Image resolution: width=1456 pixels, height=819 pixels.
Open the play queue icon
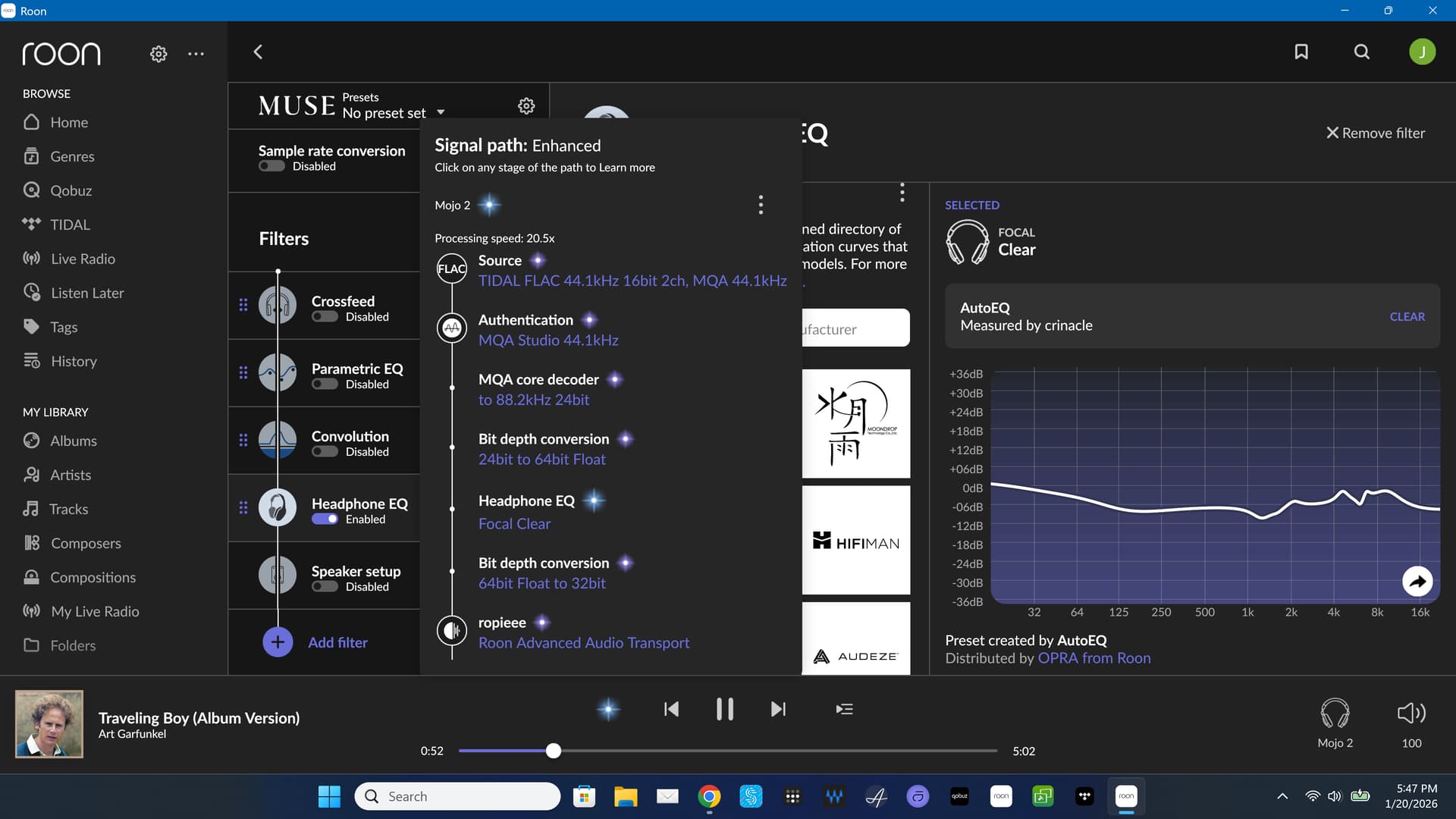coord(844,709)
